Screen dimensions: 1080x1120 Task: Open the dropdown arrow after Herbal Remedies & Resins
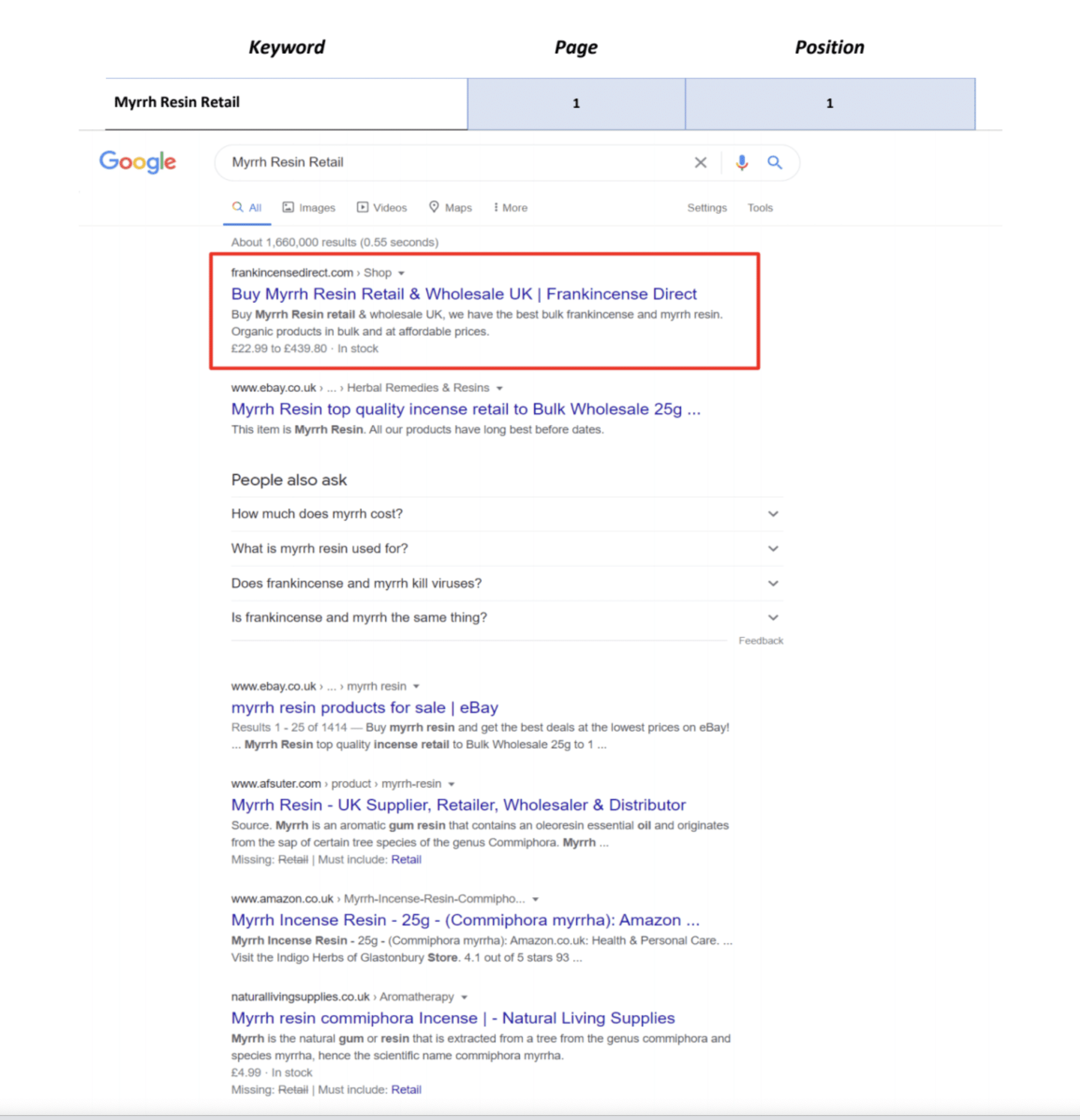[499, 388]
